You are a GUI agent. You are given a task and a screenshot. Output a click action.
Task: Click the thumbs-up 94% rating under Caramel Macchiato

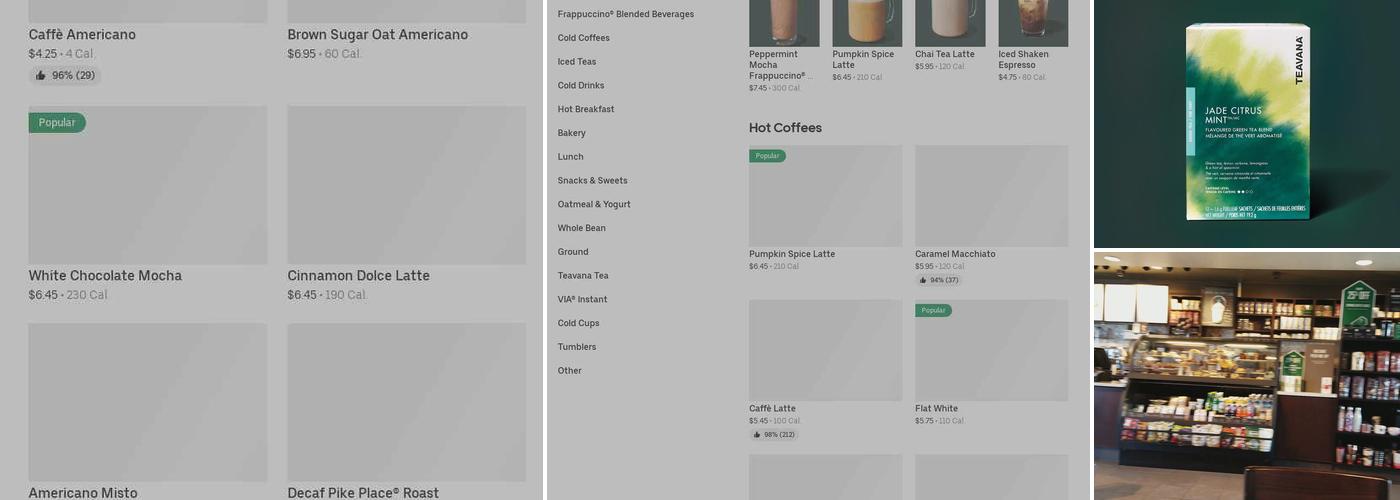point(938,280)
